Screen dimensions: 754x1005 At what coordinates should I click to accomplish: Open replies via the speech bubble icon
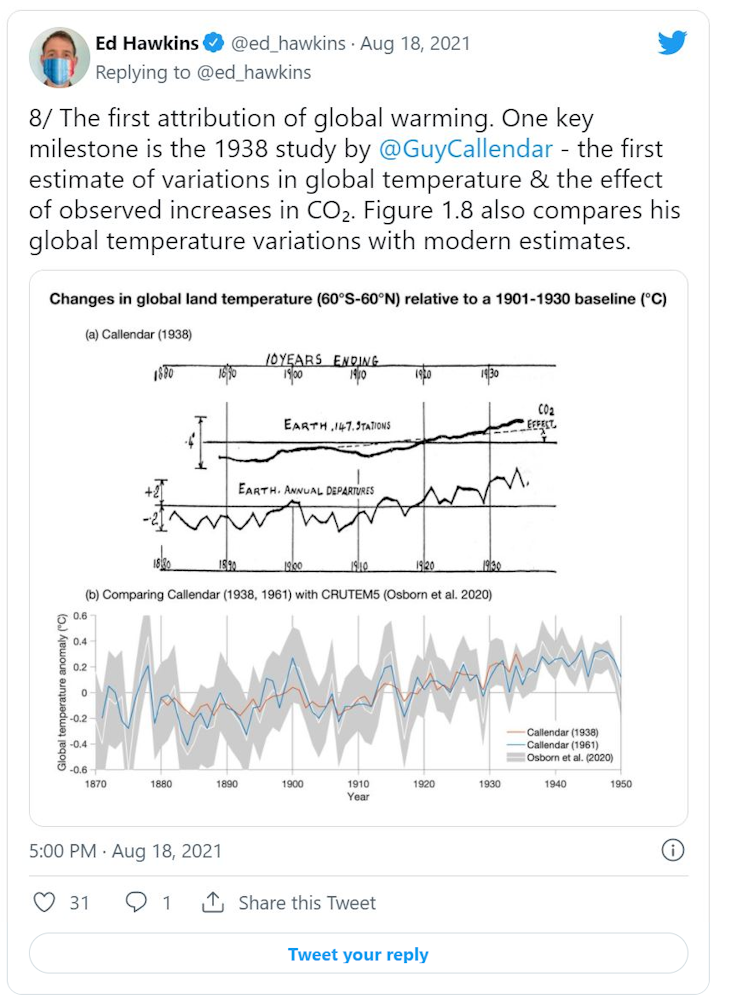click(x=136, y=902)
